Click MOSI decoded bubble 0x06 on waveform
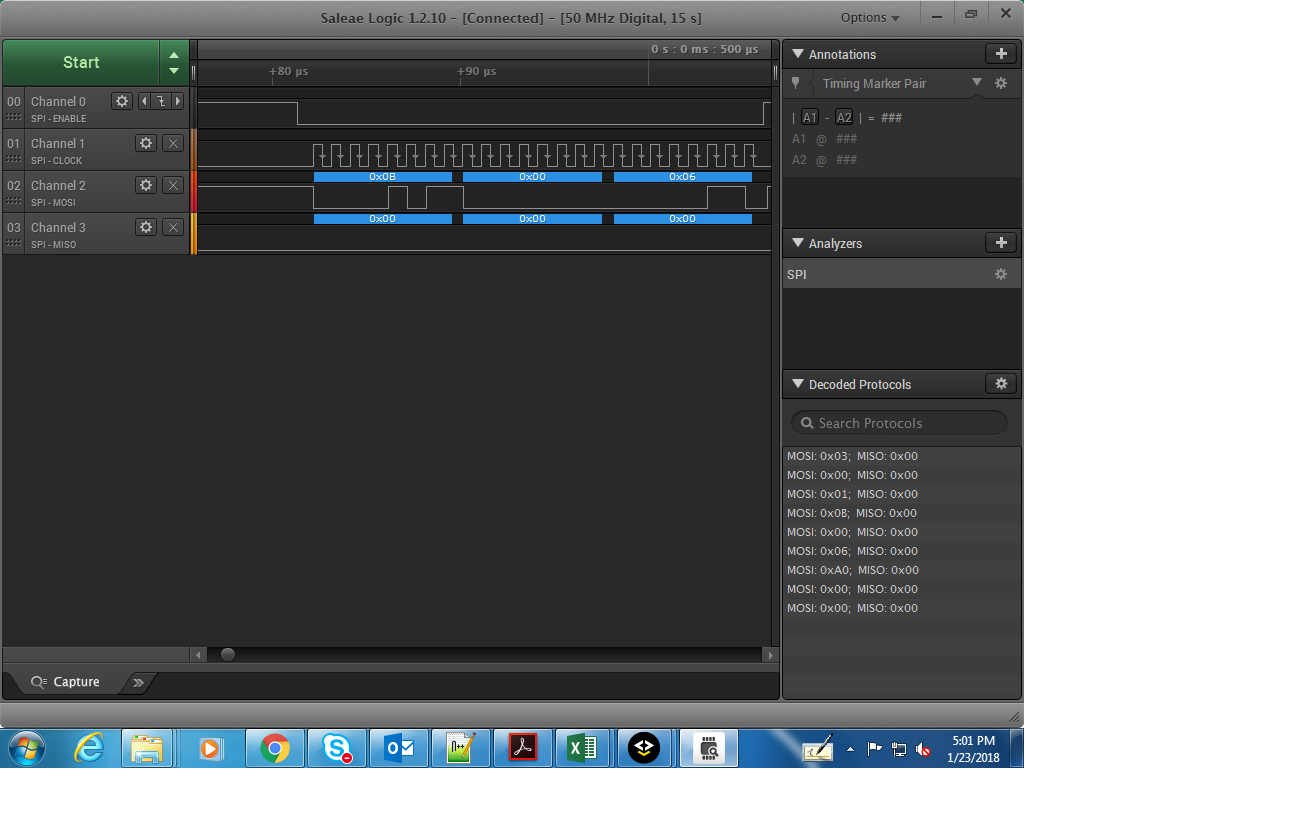1303x836 pixels. pos(683,177)
